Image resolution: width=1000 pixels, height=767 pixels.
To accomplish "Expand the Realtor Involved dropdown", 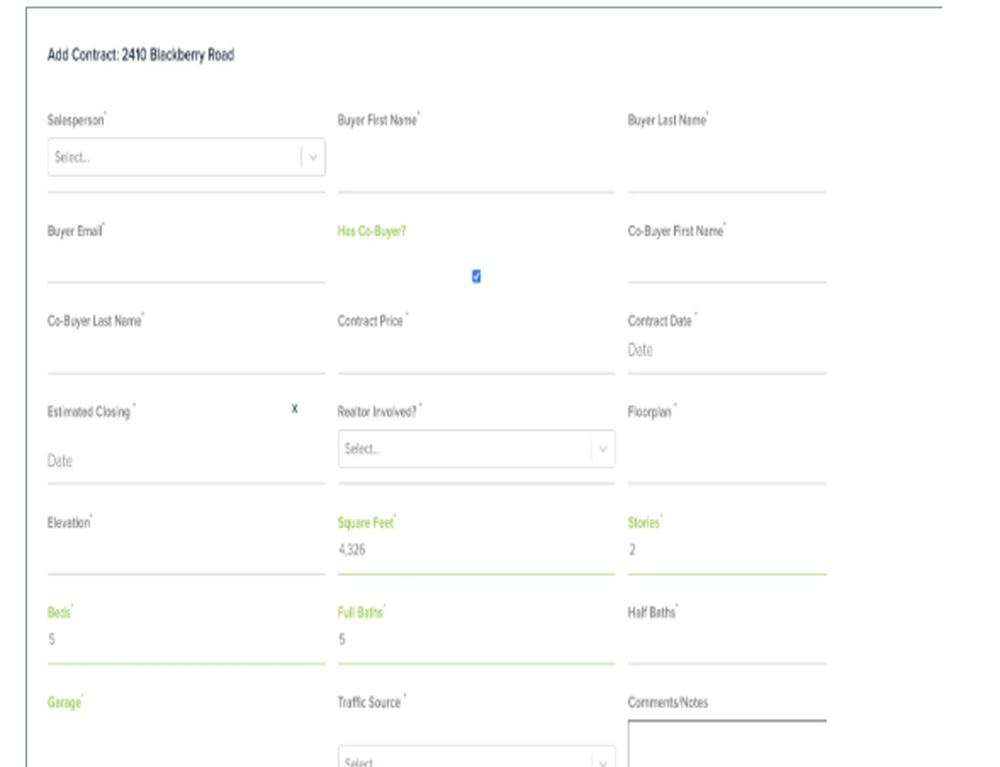I will click(x=476, y=449).
